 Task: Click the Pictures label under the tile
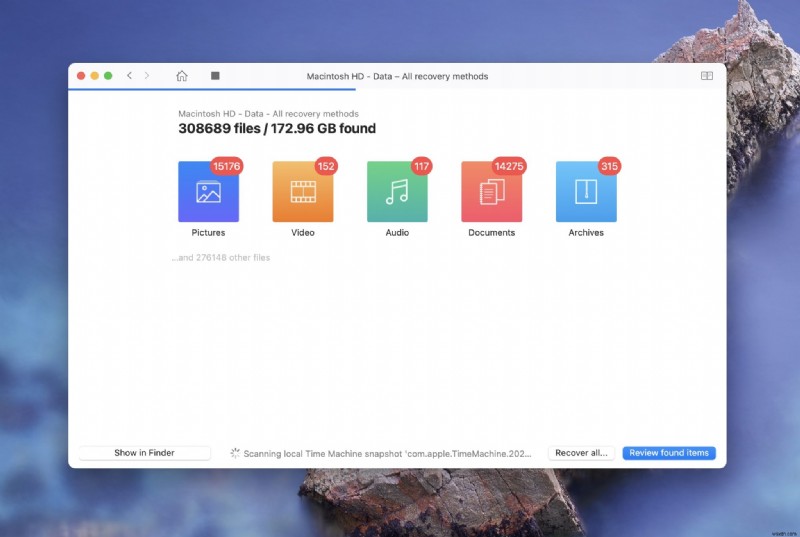pyautogui.click(x=208, y=233)
